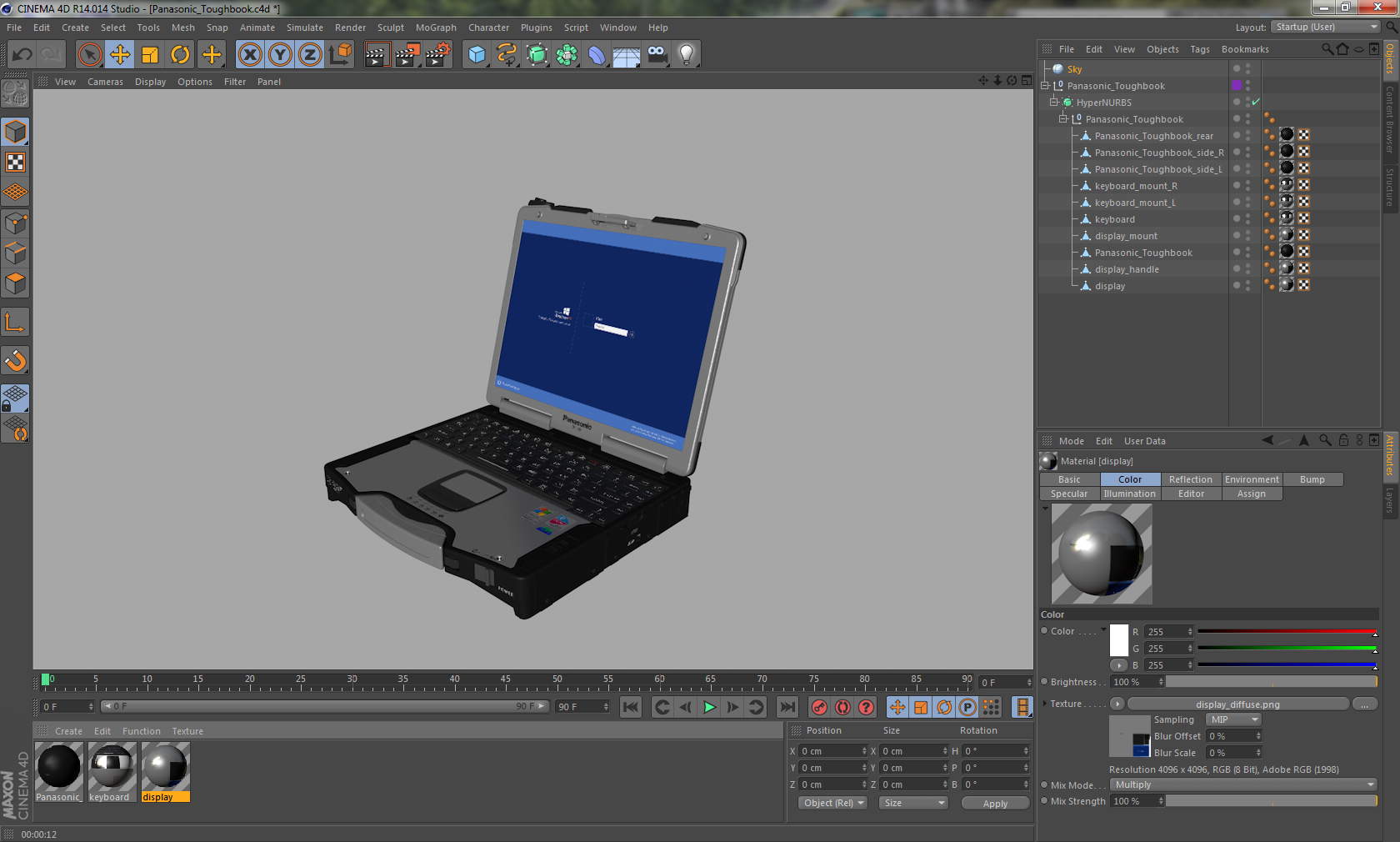1400x842 pixels.
Task: Toggle autokeying button
Action: point(843,707)
